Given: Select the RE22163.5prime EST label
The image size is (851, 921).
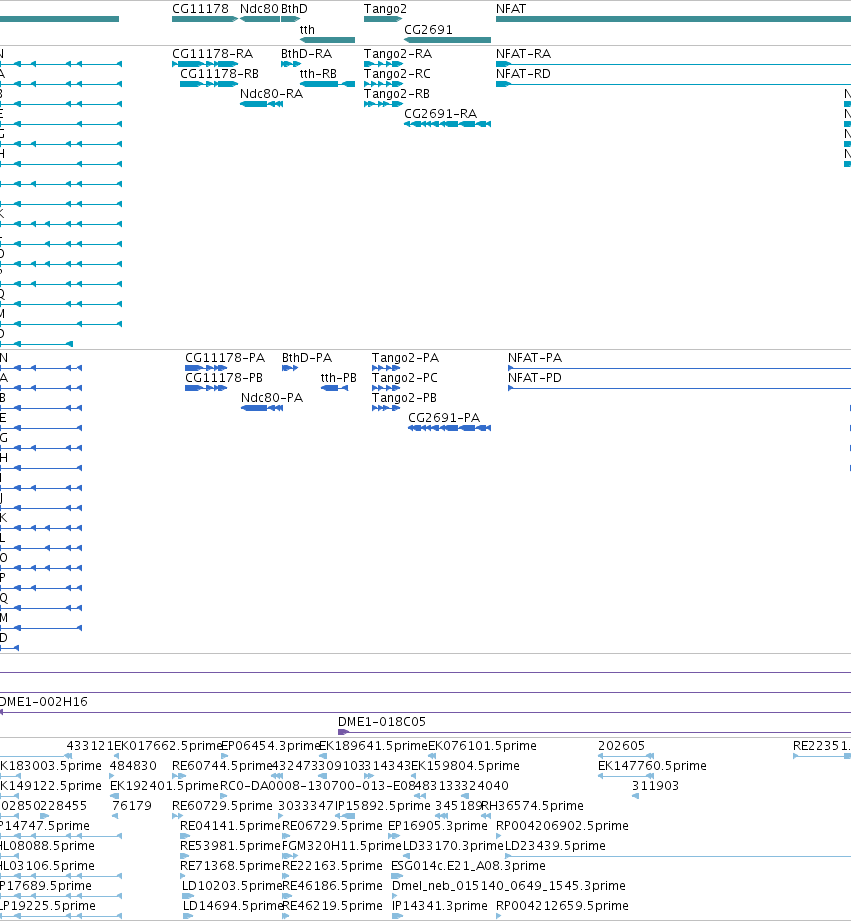Looking at the screenshot, I should pos(332,866).
